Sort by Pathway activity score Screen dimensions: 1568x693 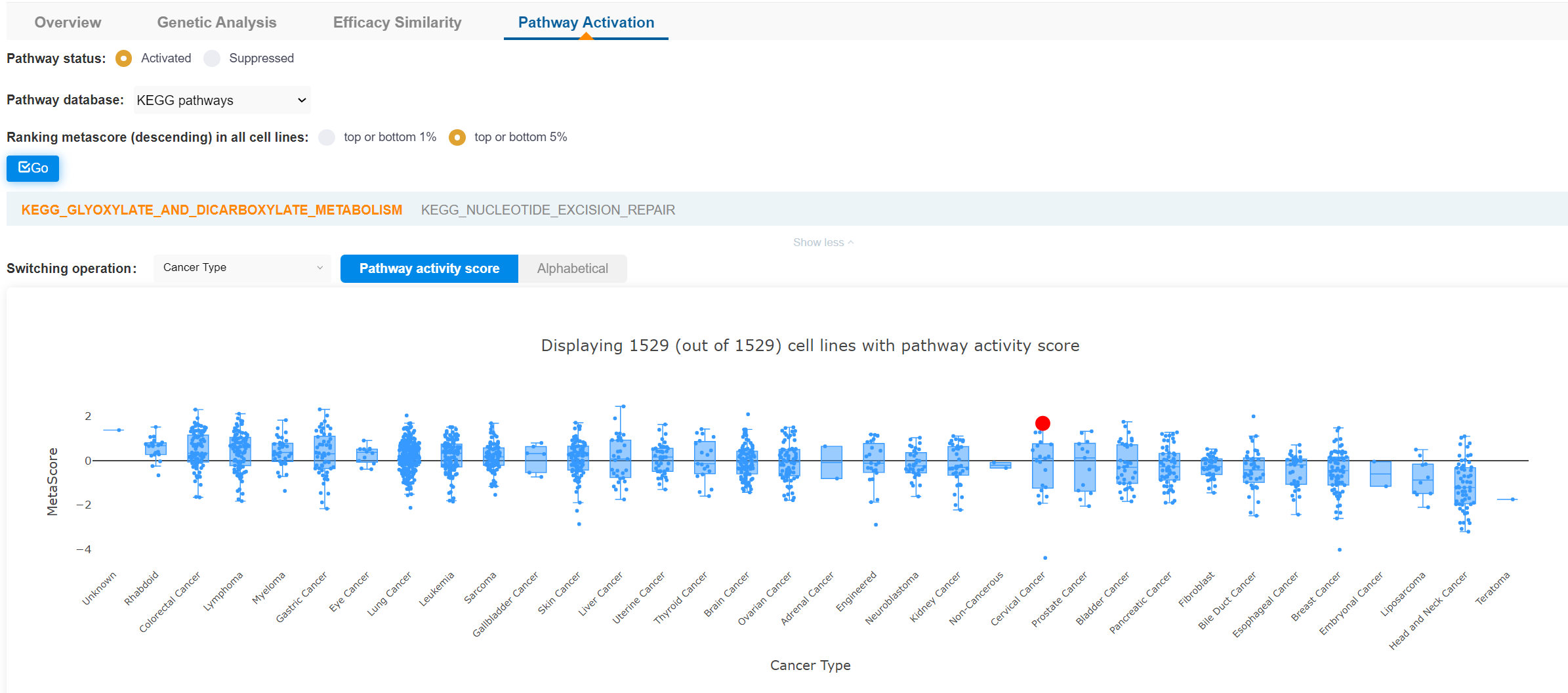pyautogui.click(x=429, y=268)
